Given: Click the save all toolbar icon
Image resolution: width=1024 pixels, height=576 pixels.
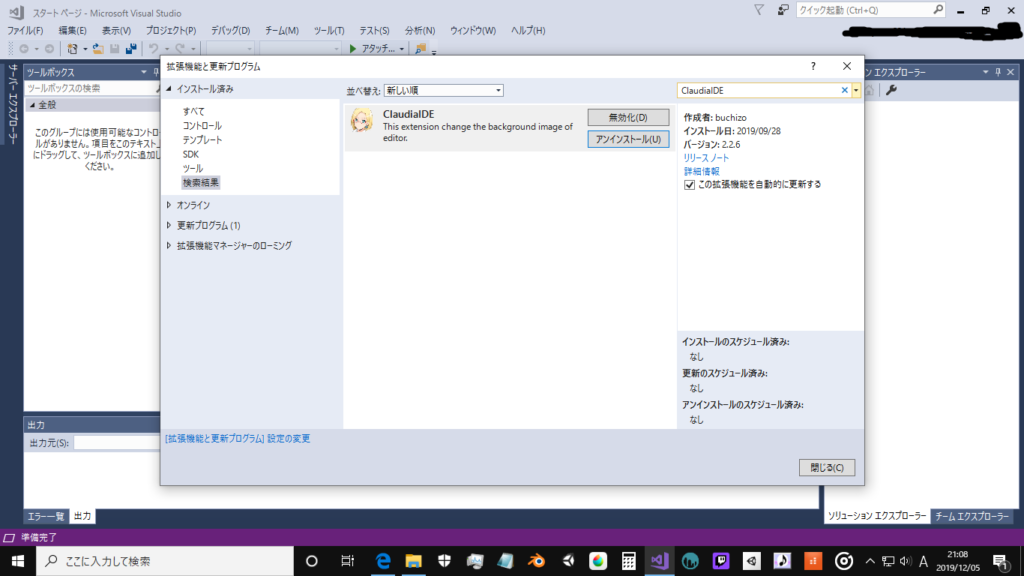Looking at the screenshot, I should (131, 49).
